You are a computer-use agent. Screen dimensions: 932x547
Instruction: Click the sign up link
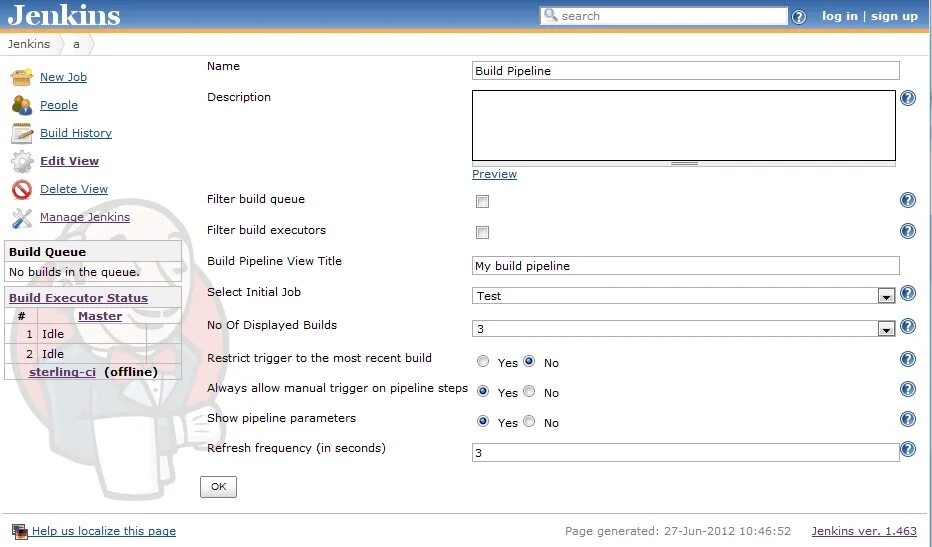pyautogui.click(x=894, y=16)
